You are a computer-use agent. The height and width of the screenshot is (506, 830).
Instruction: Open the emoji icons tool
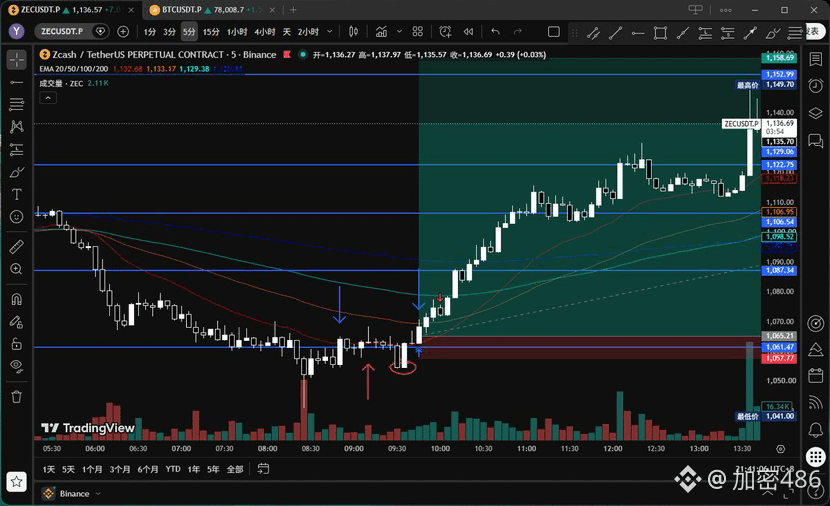(16, 217)
